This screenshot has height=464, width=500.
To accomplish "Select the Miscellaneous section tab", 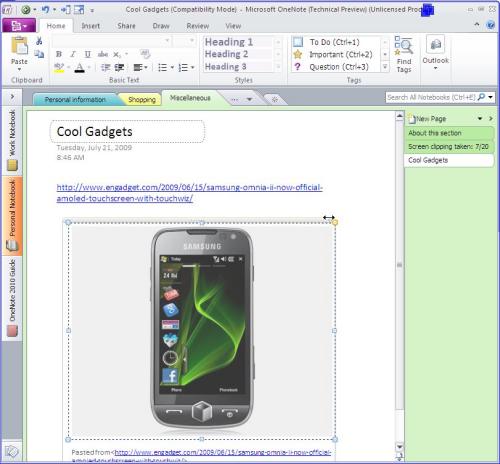I will tap(190, 98).
